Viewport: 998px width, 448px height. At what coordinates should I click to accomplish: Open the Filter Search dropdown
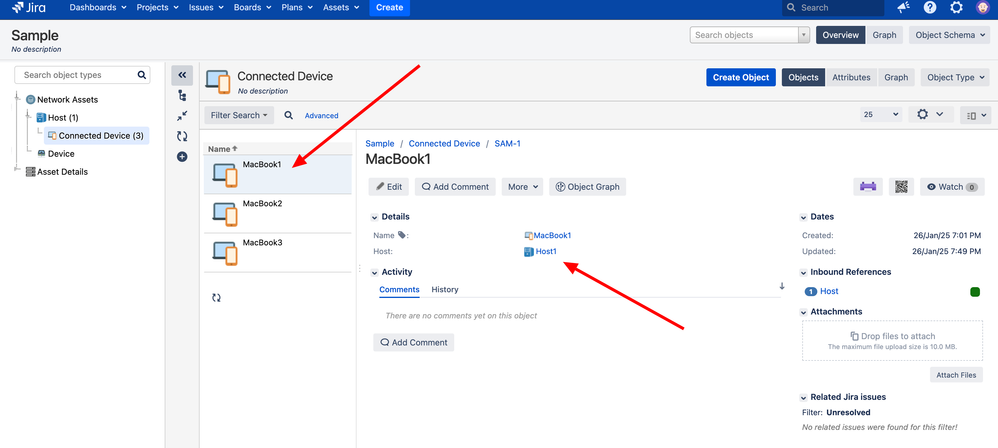pyautogui.click(x=239, y=115)
